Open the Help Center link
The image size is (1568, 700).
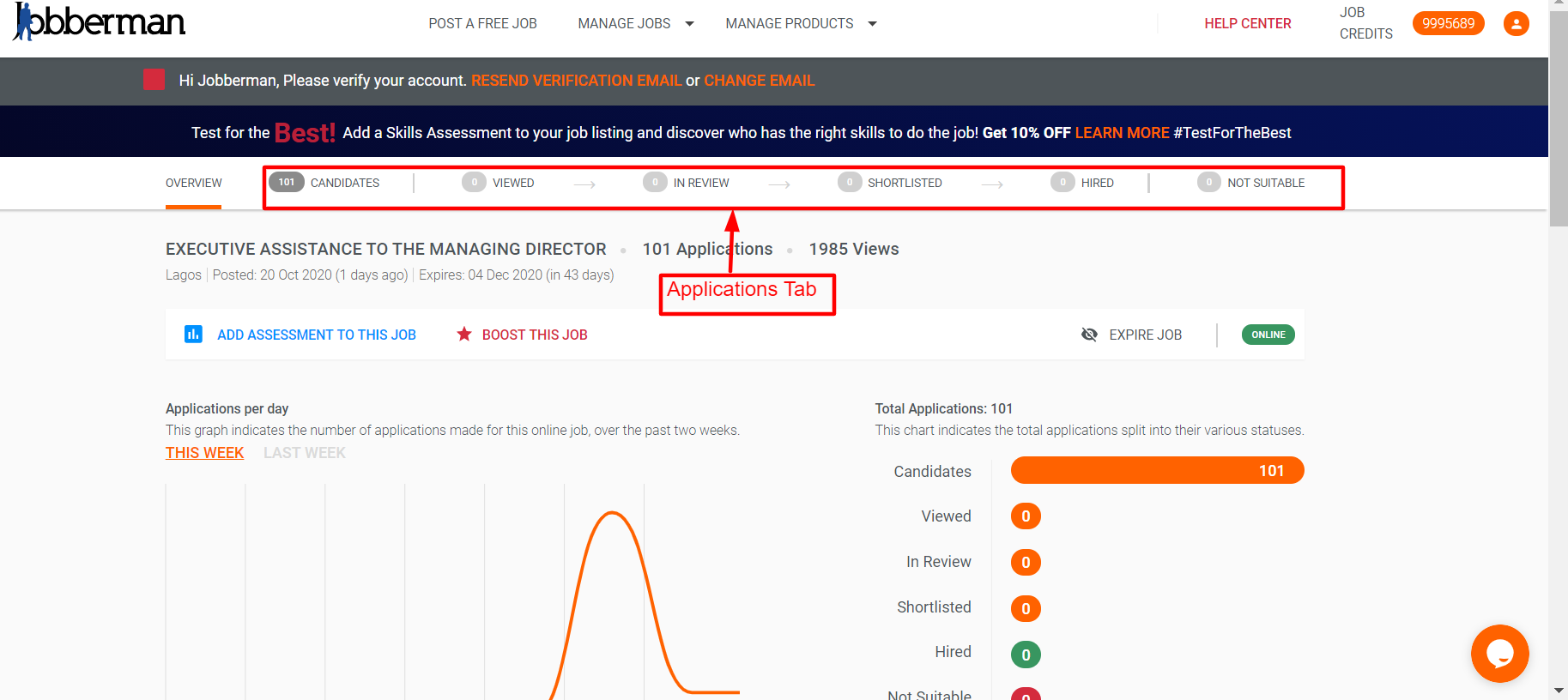coord(1247,23)
